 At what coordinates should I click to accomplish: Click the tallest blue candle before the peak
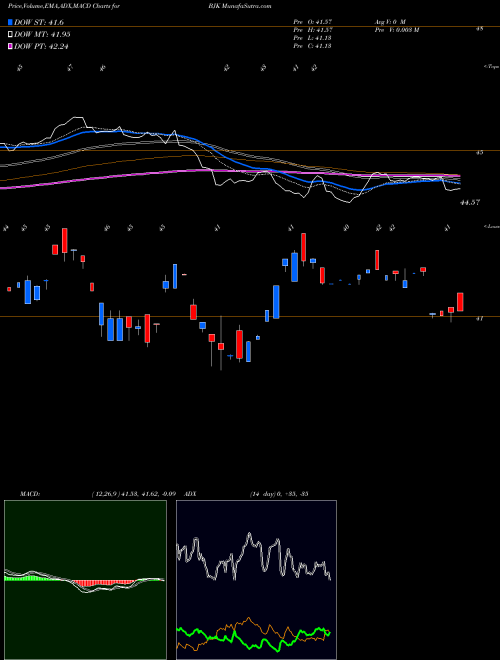click(x=276, y=302)
